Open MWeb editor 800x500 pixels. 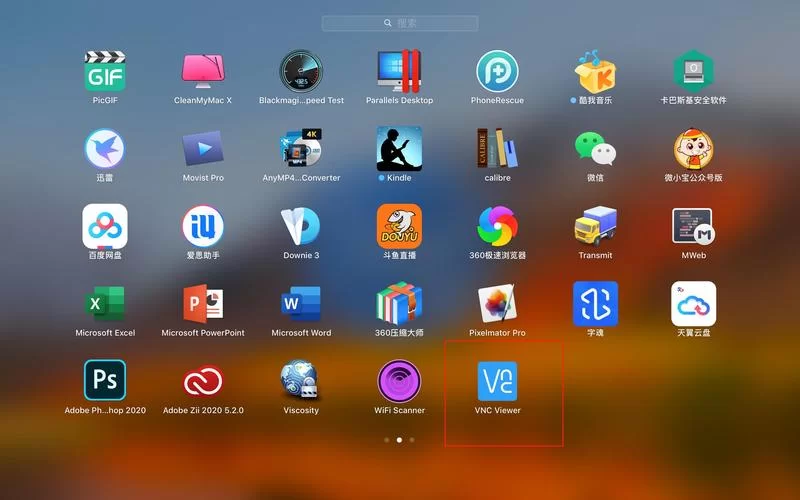[693, 227]
